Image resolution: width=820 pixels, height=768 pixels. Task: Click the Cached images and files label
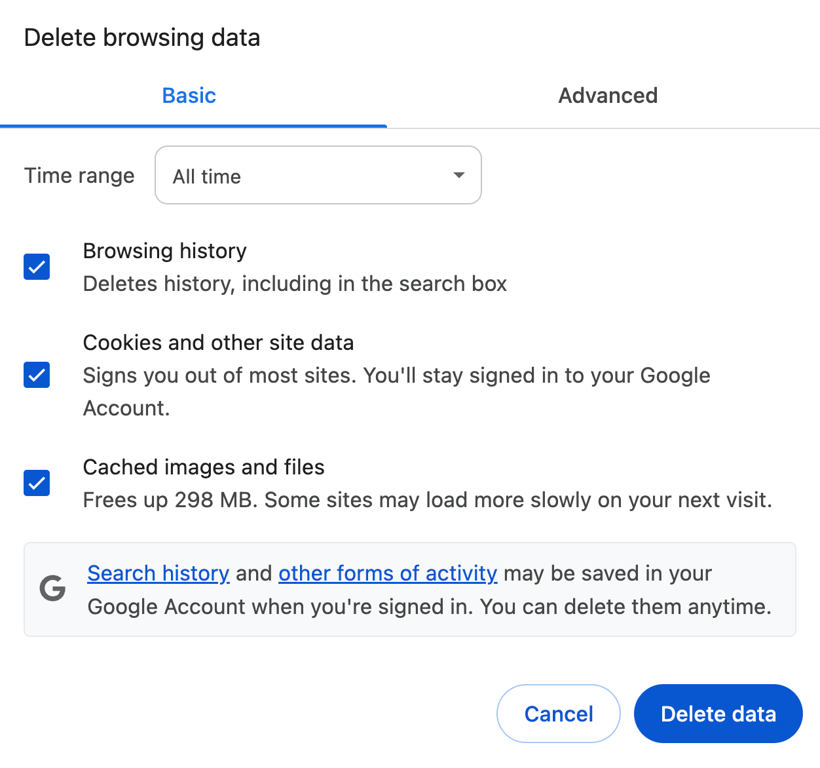(x=203, y=467)
